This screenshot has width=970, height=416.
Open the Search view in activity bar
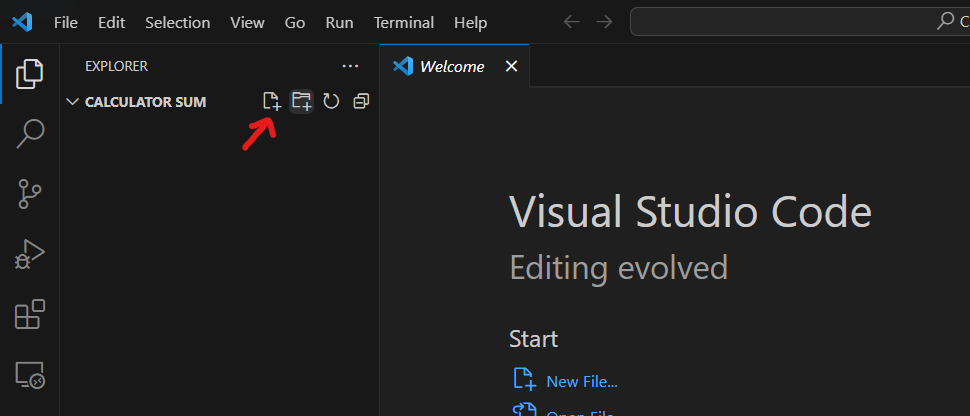[30, 134]
